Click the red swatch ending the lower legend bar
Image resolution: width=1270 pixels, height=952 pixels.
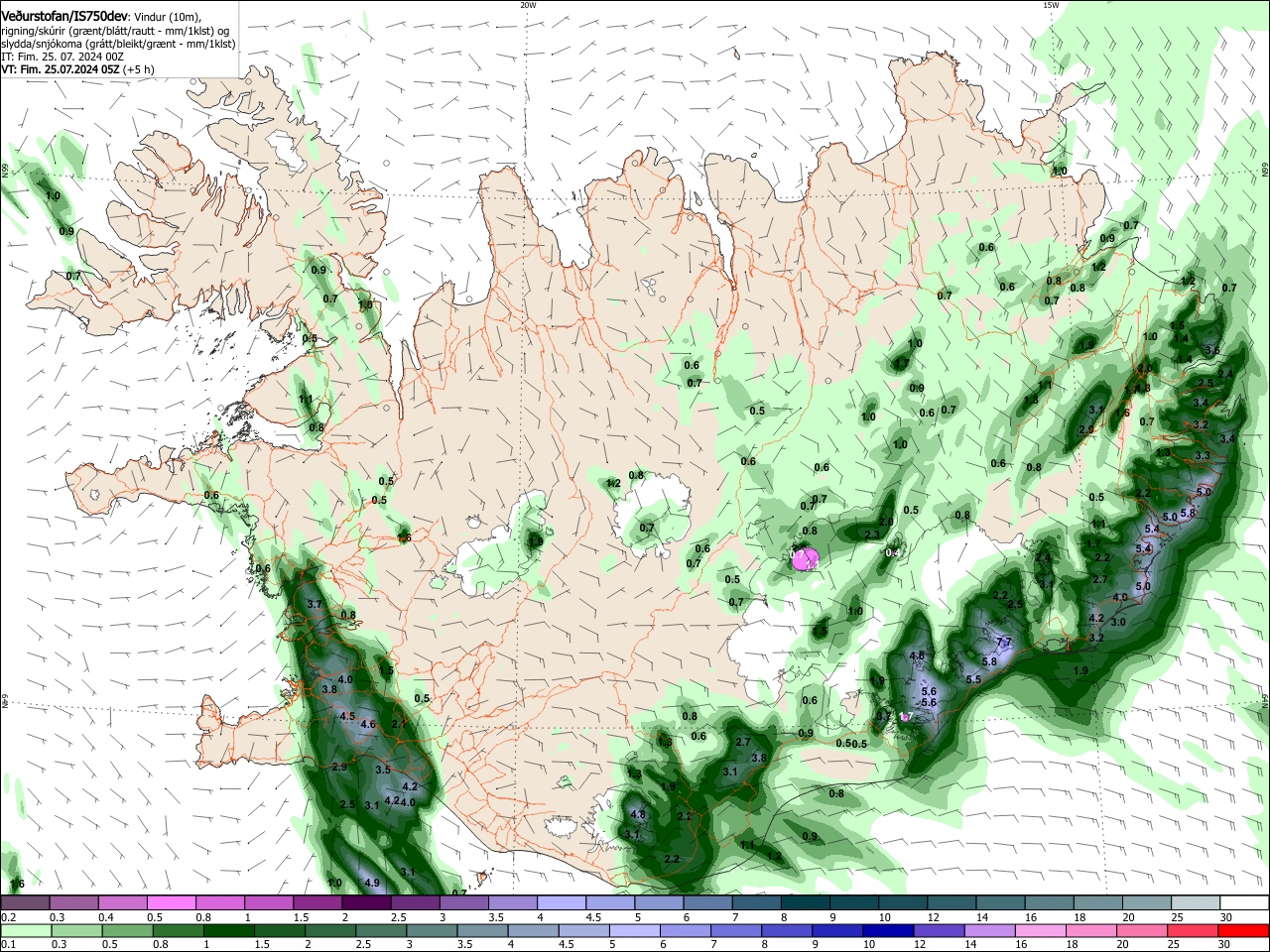click(1244, 931)
